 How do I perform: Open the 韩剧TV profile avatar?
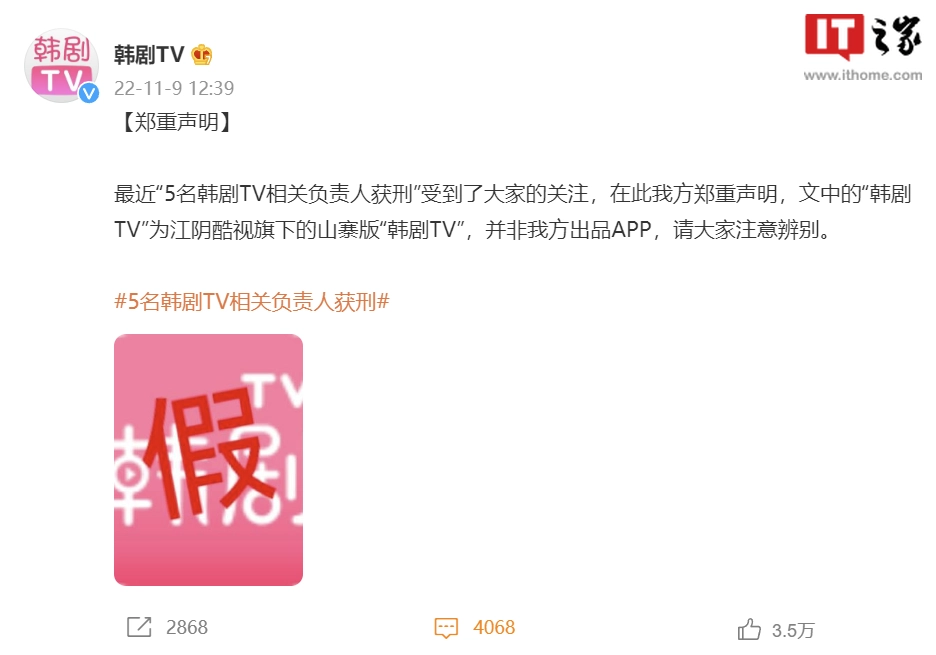point(61,66)
